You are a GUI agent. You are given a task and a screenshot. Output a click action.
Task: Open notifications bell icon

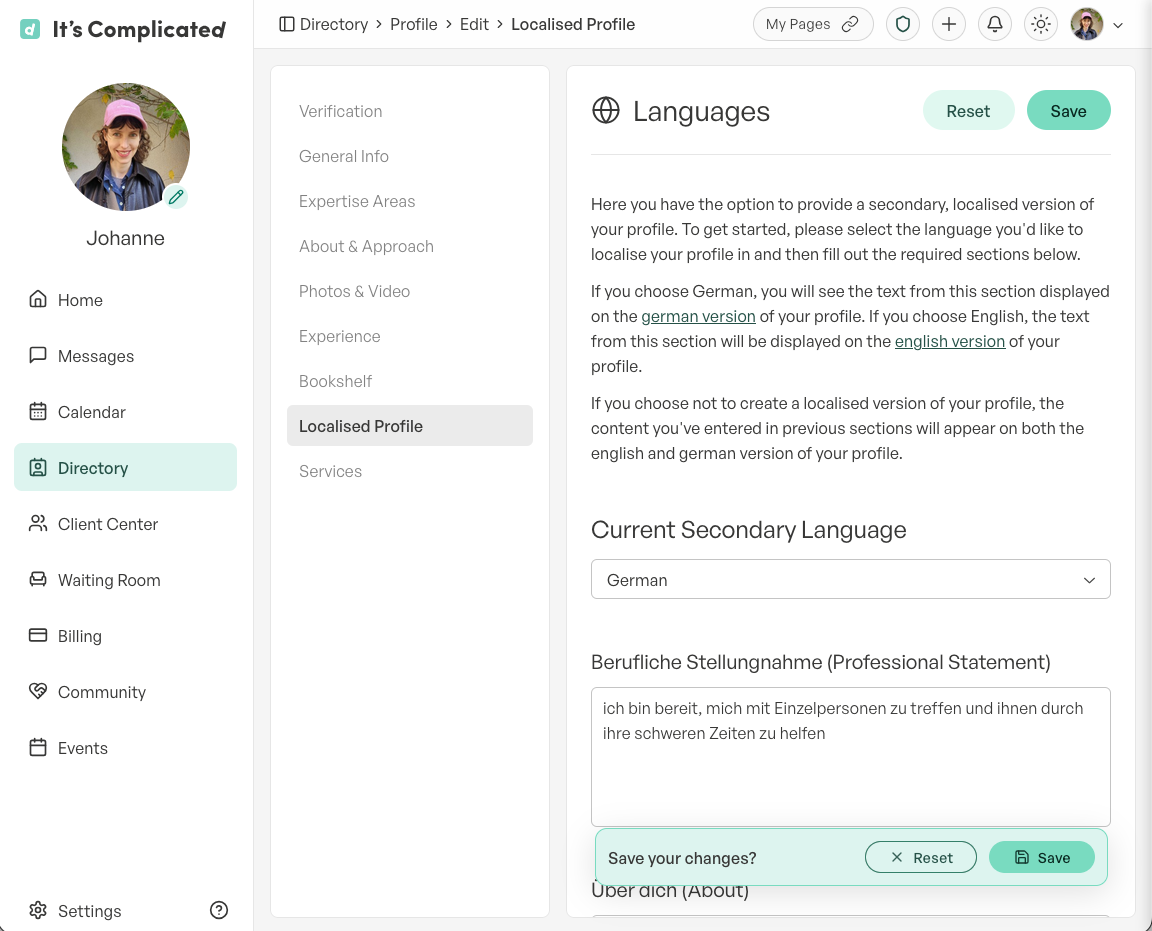[995, 24]
